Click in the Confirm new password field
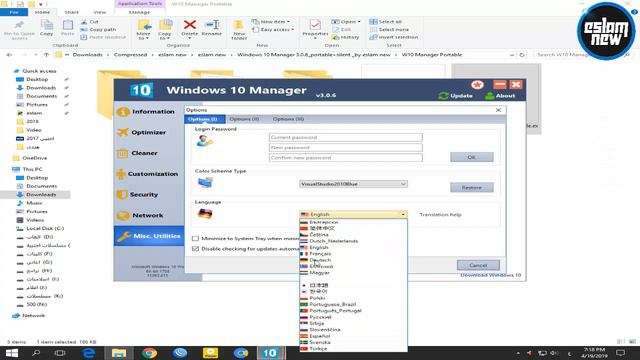 pyautogui.click(x=346, y=158)
